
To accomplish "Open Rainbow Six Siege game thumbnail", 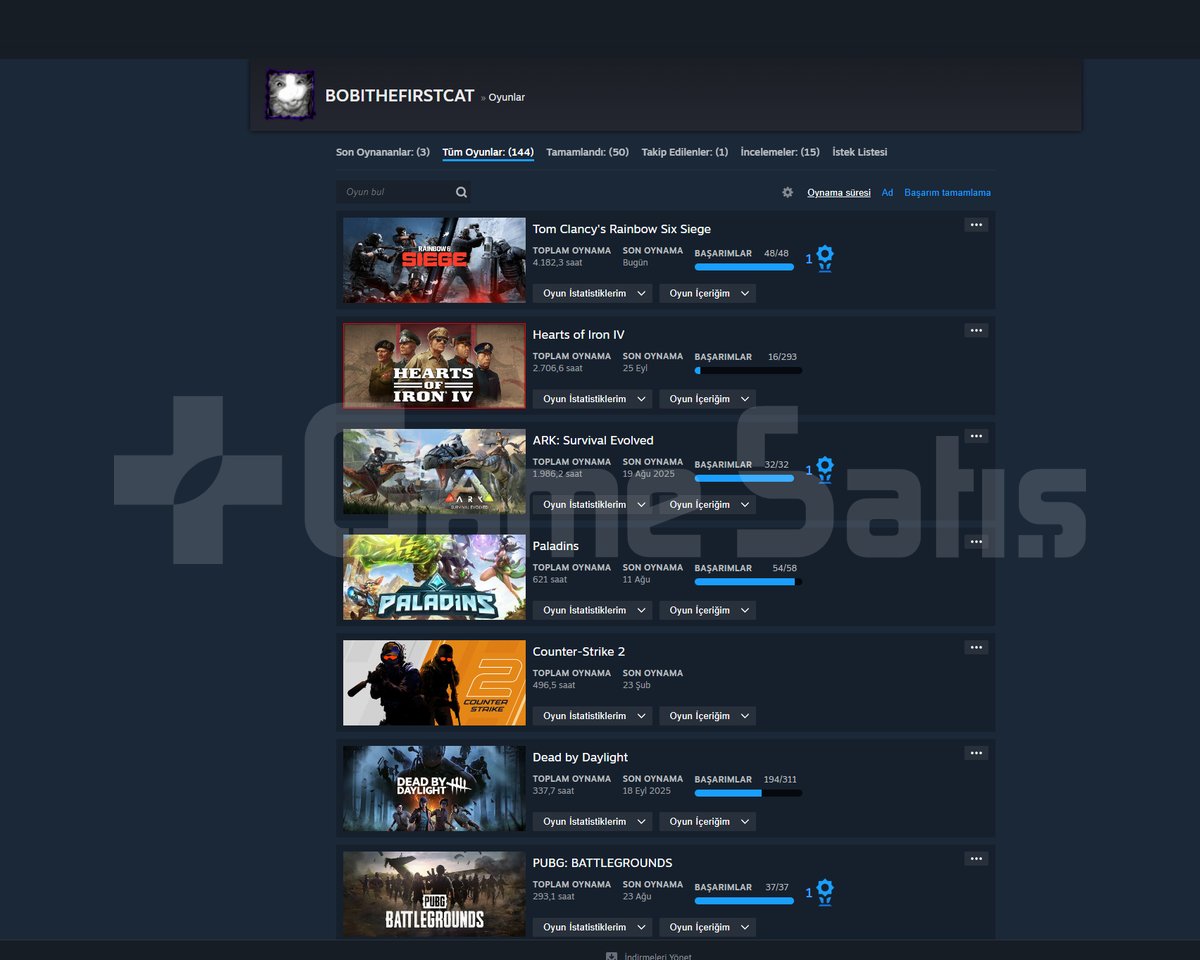I will [434, 260].
